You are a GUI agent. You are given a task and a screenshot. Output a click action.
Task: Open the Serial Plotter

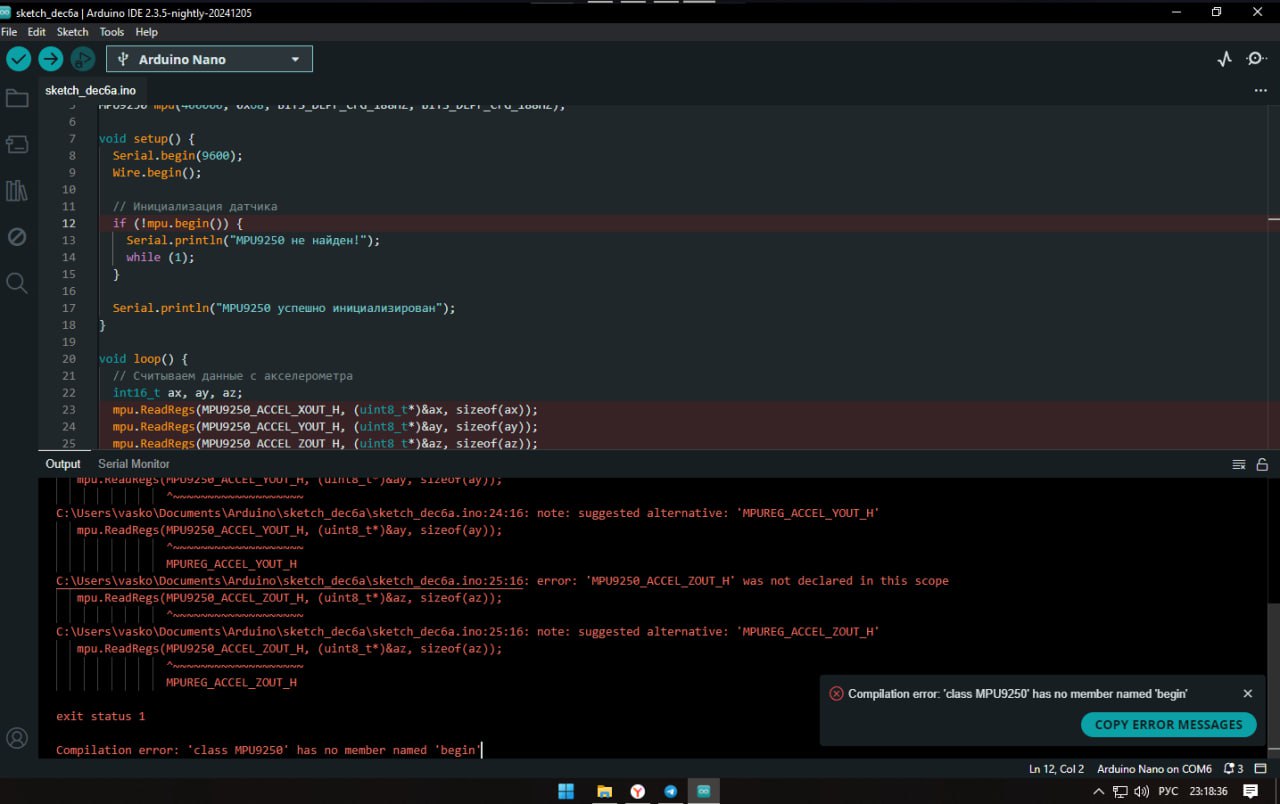point(1225,59)
